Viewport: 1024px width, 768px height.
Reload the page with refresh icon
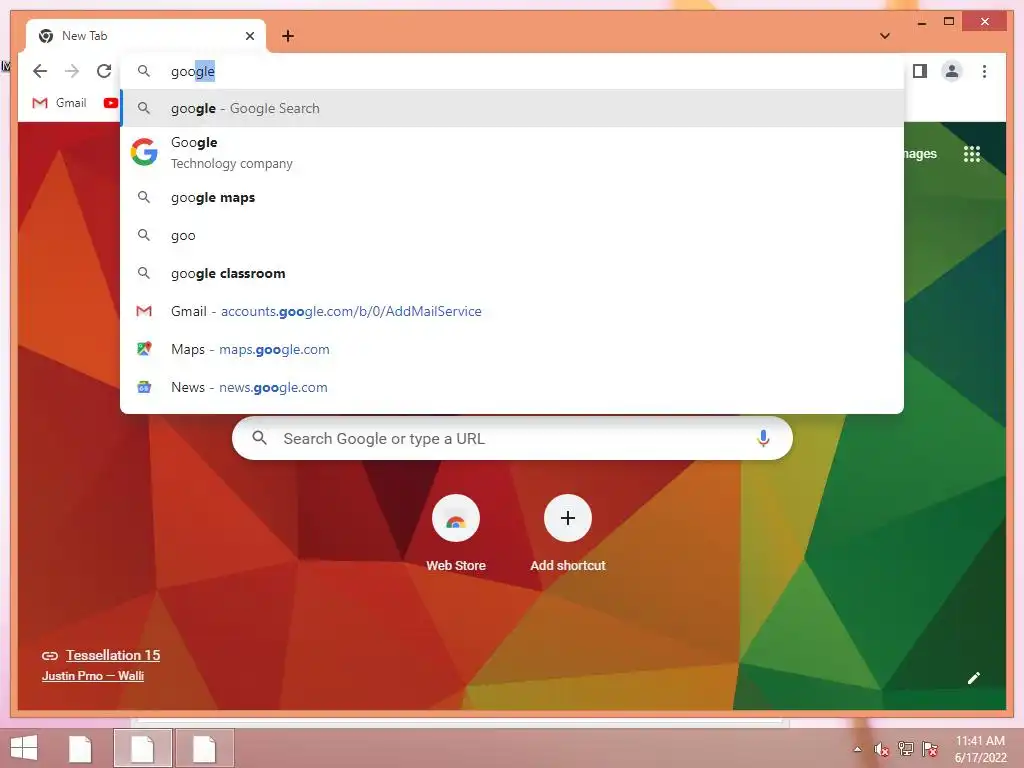[x=104, y=71]
